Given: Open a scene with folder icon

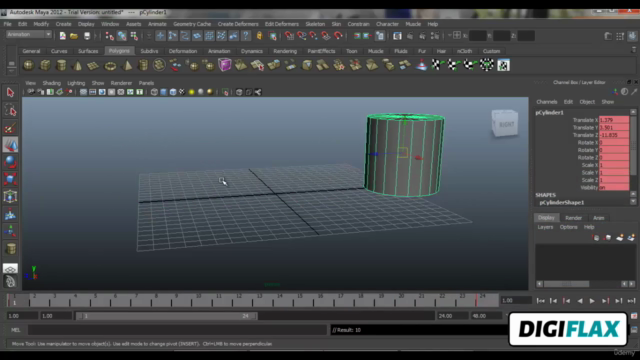Looking at the screenshot, I should tap(74, 36).
